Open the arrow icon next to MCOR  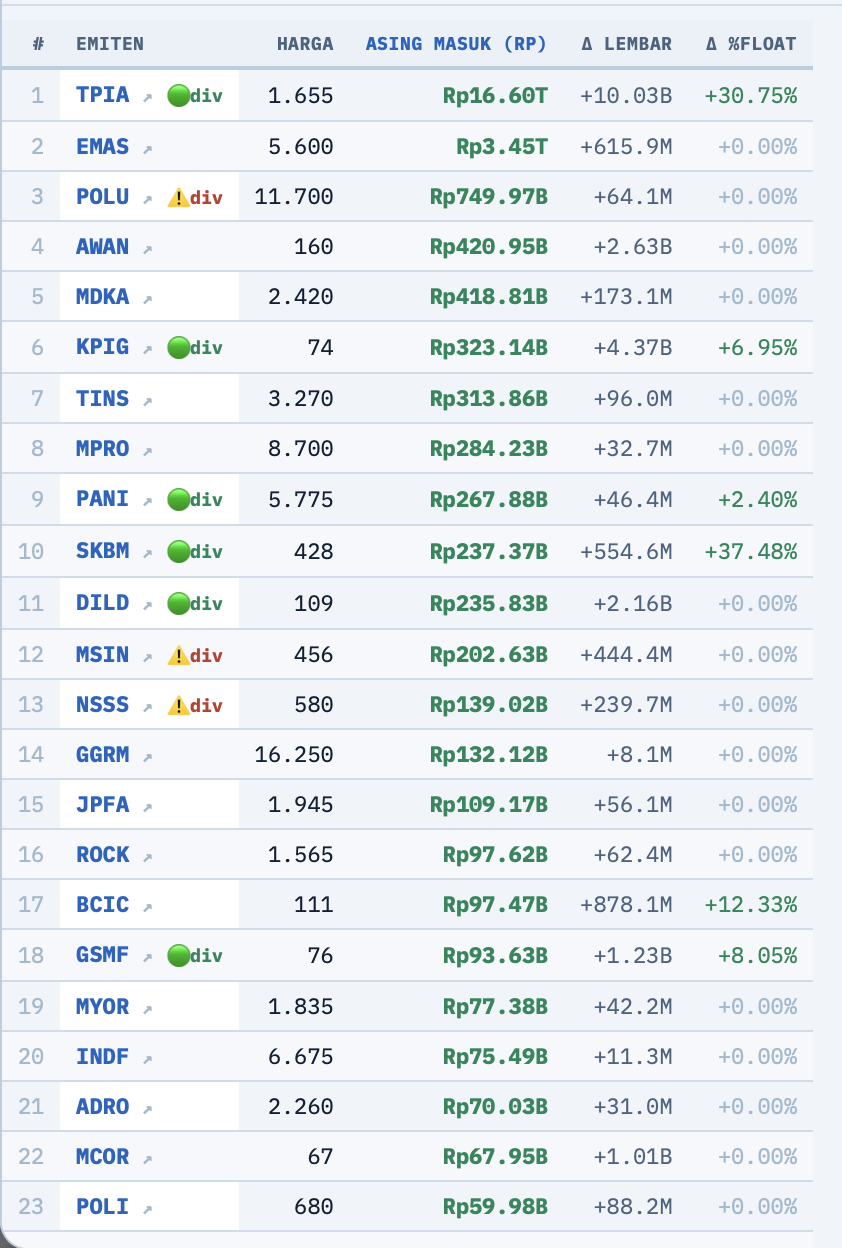pyautogui.click(x=147, y=1159)
